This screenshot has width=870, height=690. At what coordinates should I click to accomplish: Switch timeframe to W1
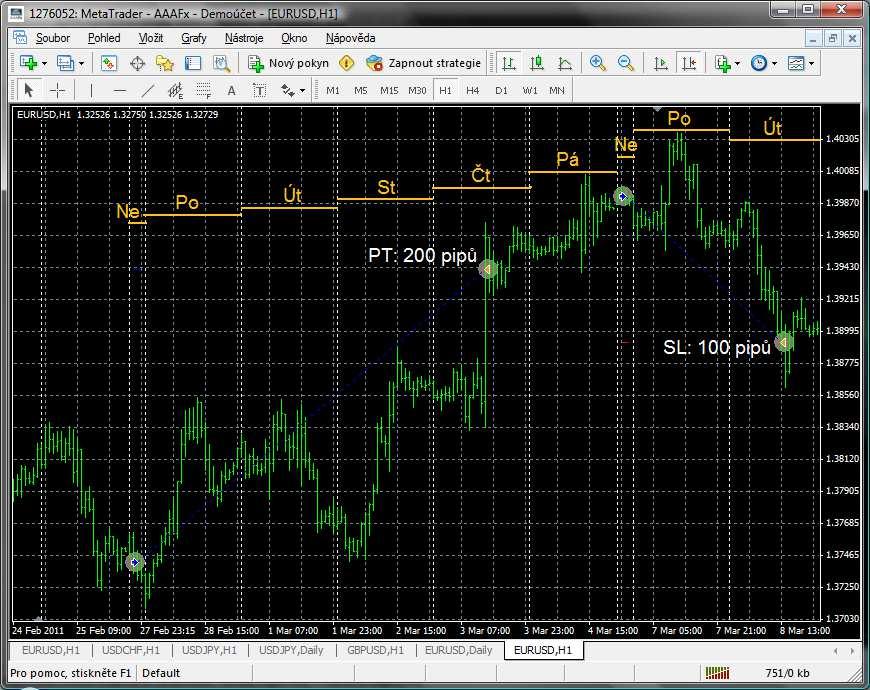530,90
